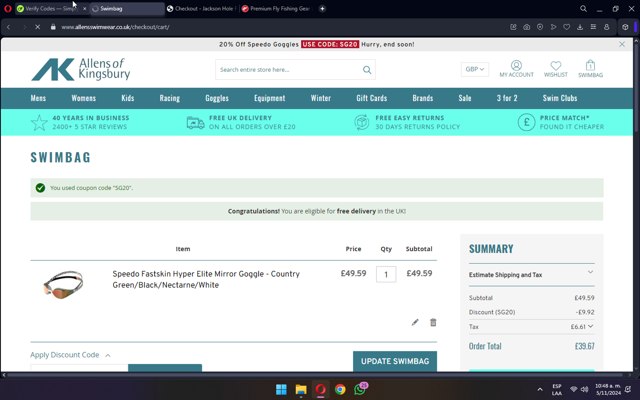Open the Wishlist

coord(556,69)
